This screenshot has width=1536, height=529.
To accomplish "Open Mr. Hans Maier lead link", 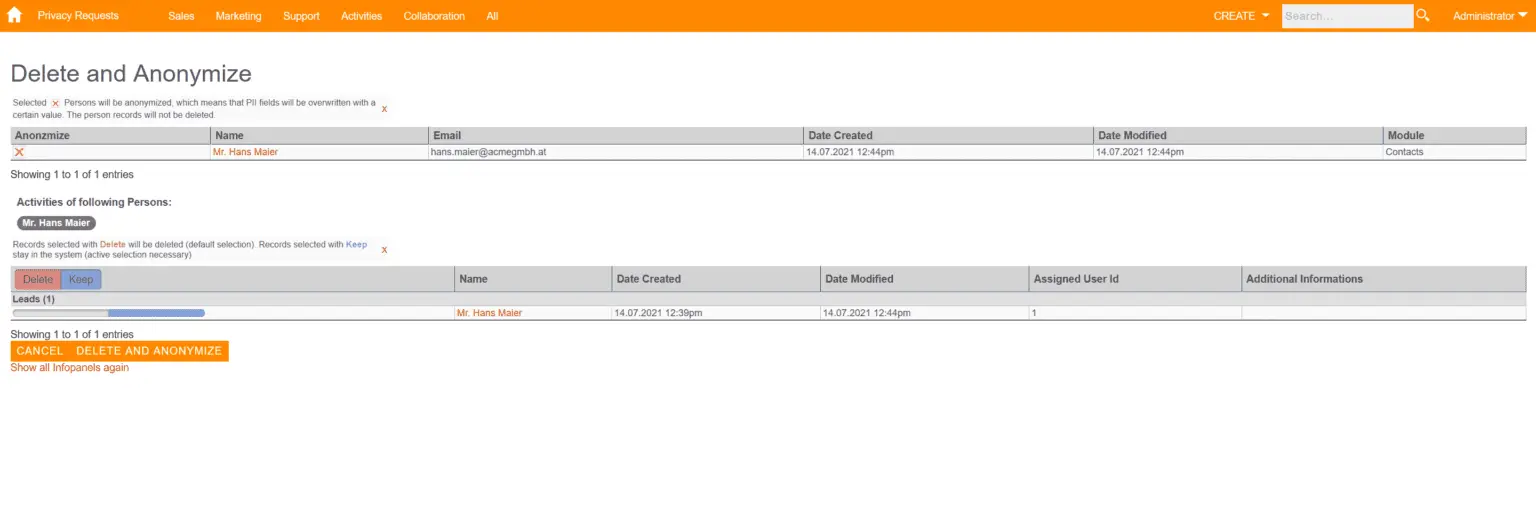I will click(489, 313).
